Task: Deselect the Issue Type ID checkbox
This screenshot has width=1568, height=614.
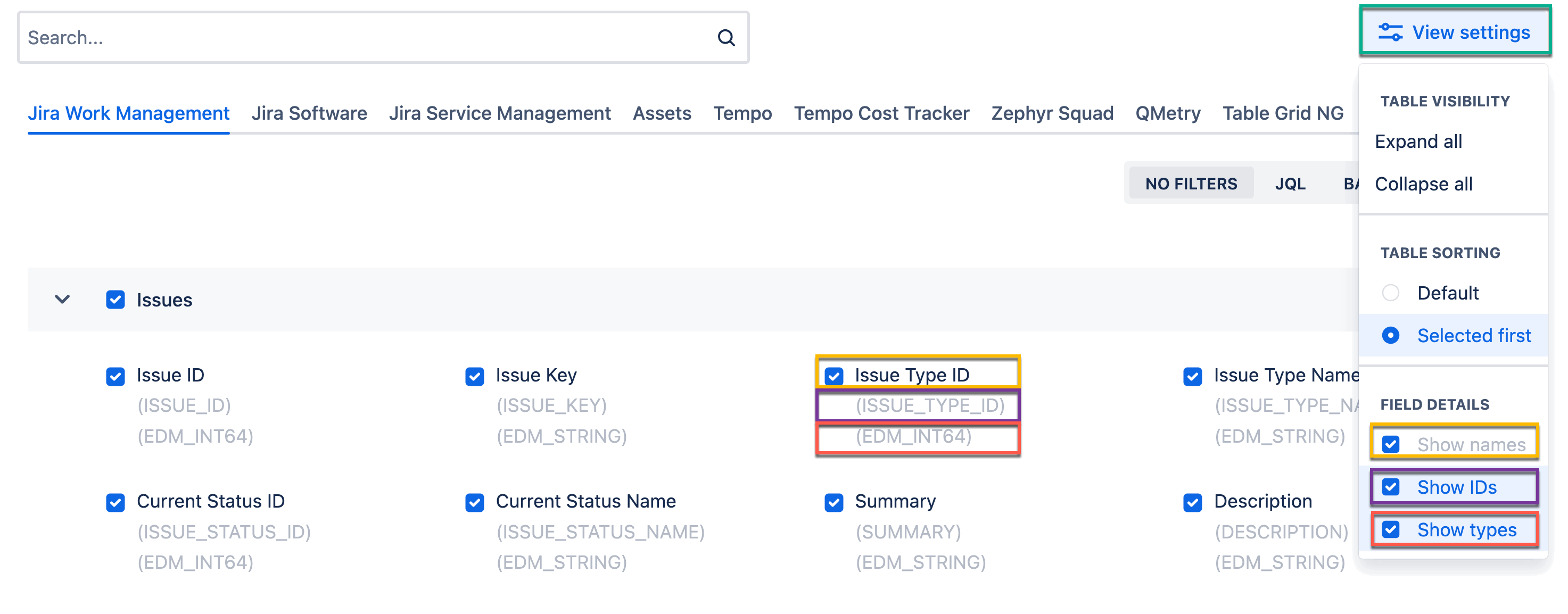Action: pos(833,376)
